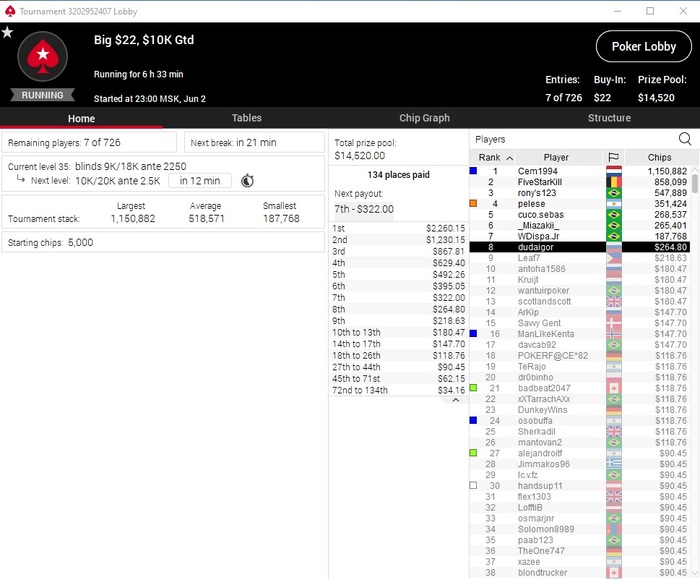Screen dimensions: 700x580
Task: Open the Tables tab
Action: (x=246, y=118)
